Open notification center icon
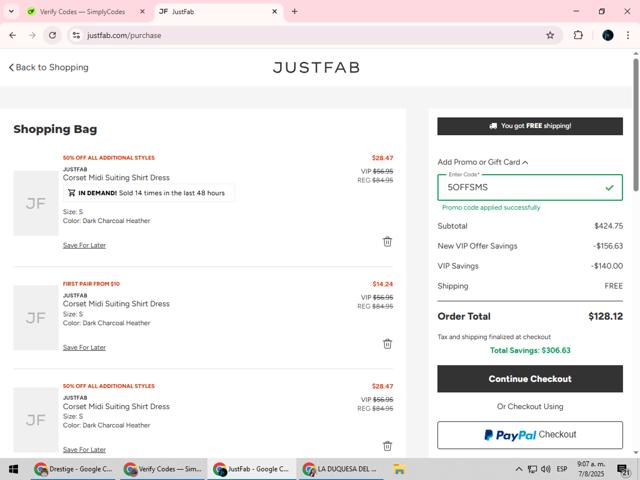Image resolution: width=640 pixels, height=480 pixels. coord(623,469)
